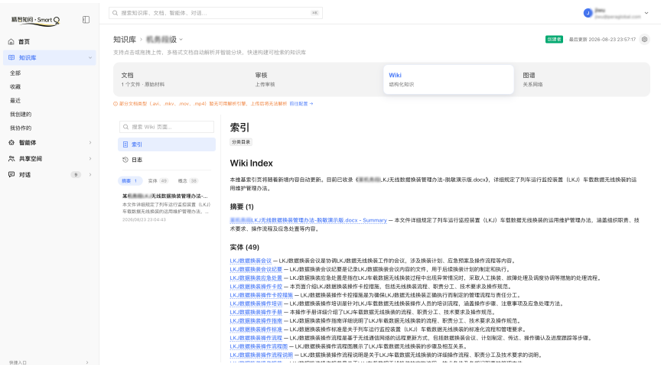Image resolution: width=664 pixels, height=365 pixels.
Task: Open 我创建的 list
Action: tap(20, 114)
